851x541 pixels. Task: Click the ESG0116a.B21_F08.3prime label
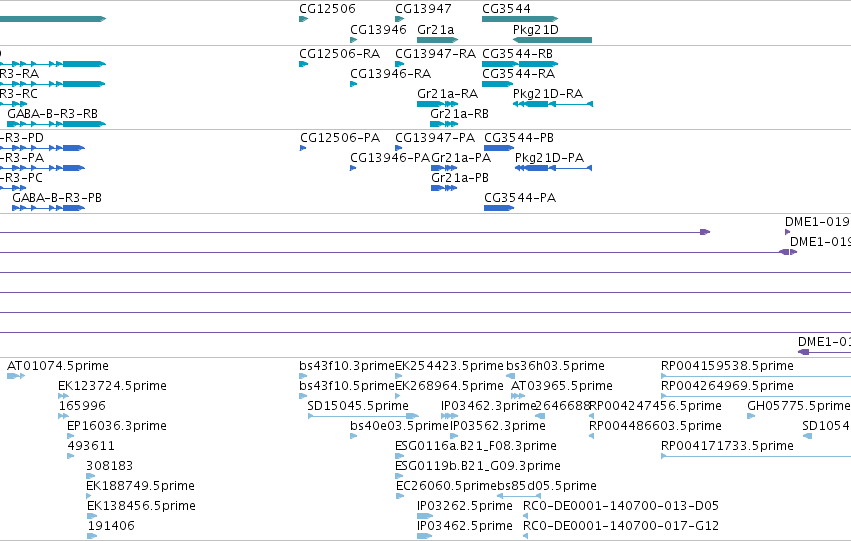pos(476,446)
